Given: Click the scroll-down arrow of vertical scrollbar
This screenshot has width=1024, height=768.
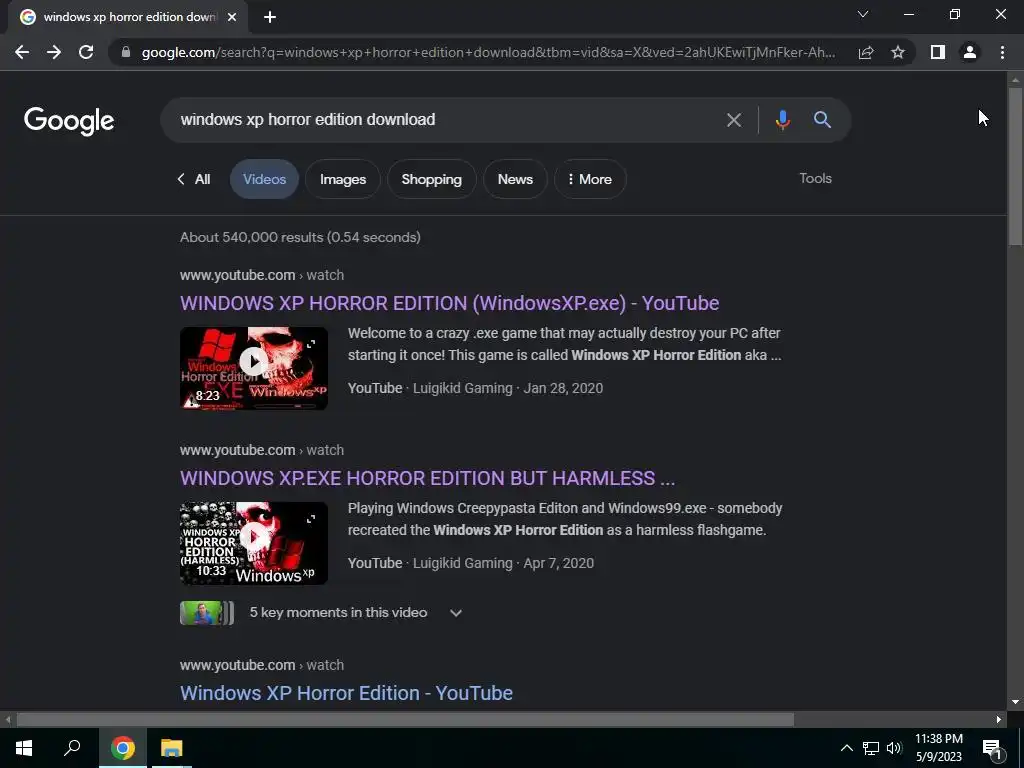Looking at the screenshot, I should pyautogui.click(x=1015, y=702).
